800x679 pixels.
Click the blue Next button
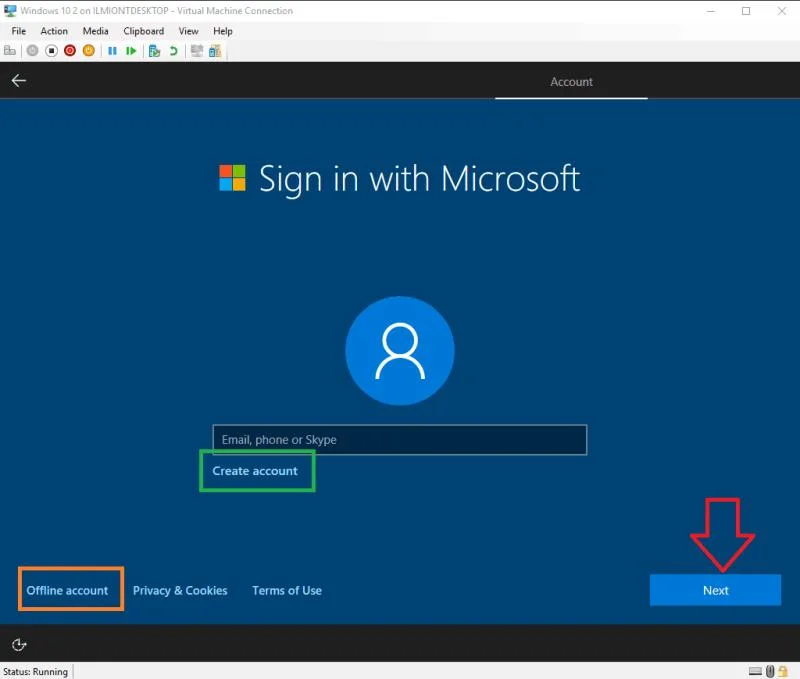click(x=715, y=590)
